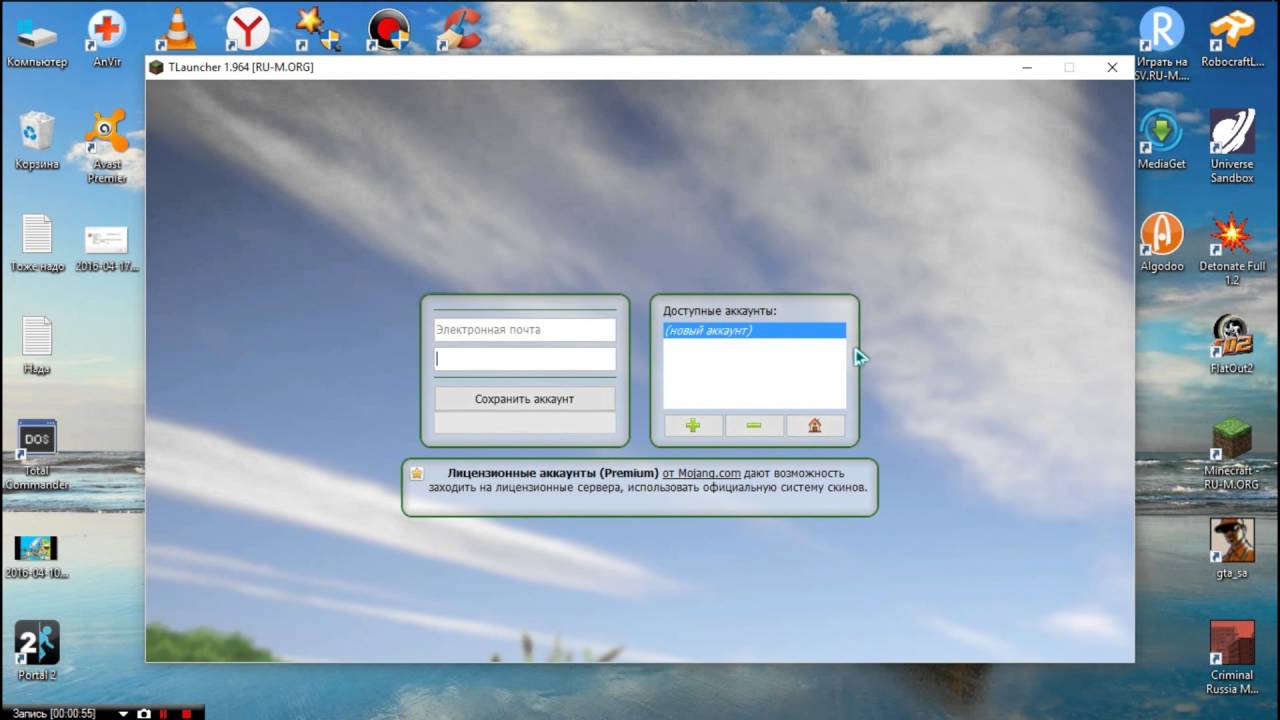1280x720 pixels.
Task: Click the TLauncher block icon in title bar
Action: click(156, 67)
